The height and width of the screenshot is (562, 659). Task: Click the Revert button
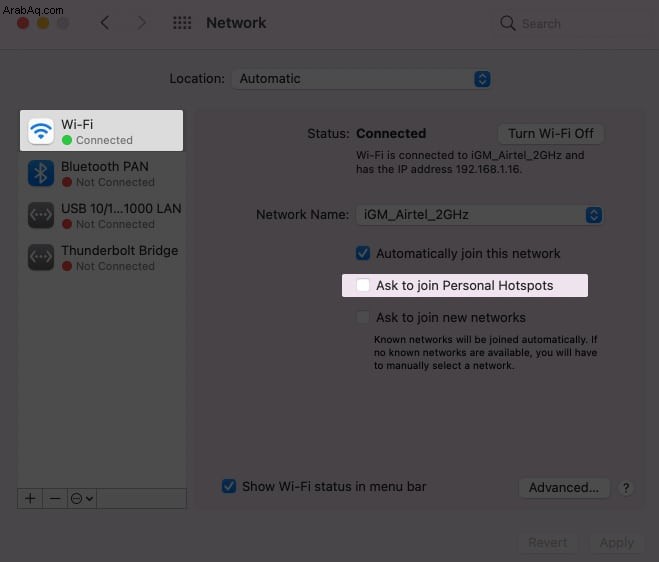(x=548, y=543)
